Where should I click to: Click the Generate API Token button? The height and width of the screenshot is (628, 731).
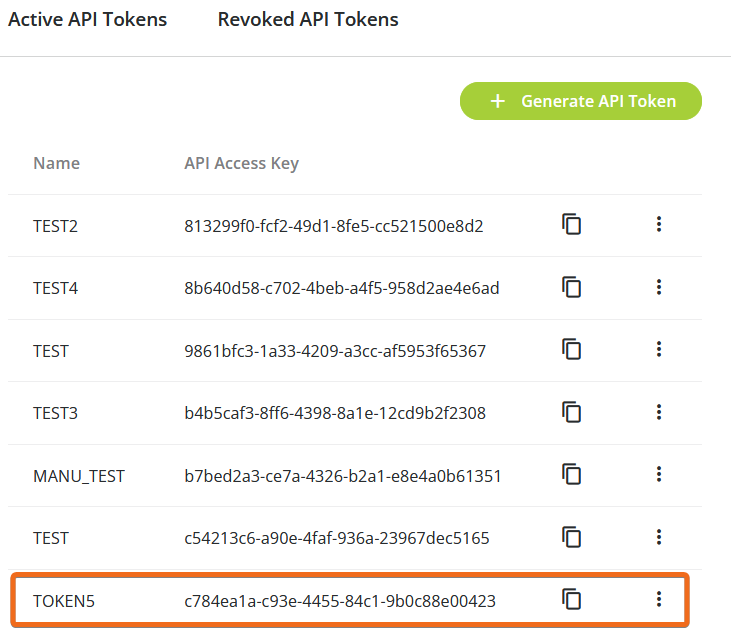pos(581,101)
